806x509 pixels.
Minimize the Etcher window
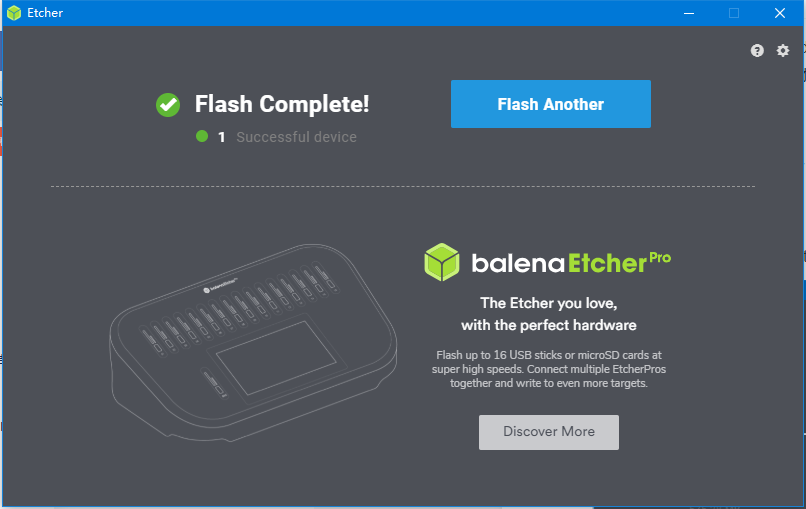[689, 13]
